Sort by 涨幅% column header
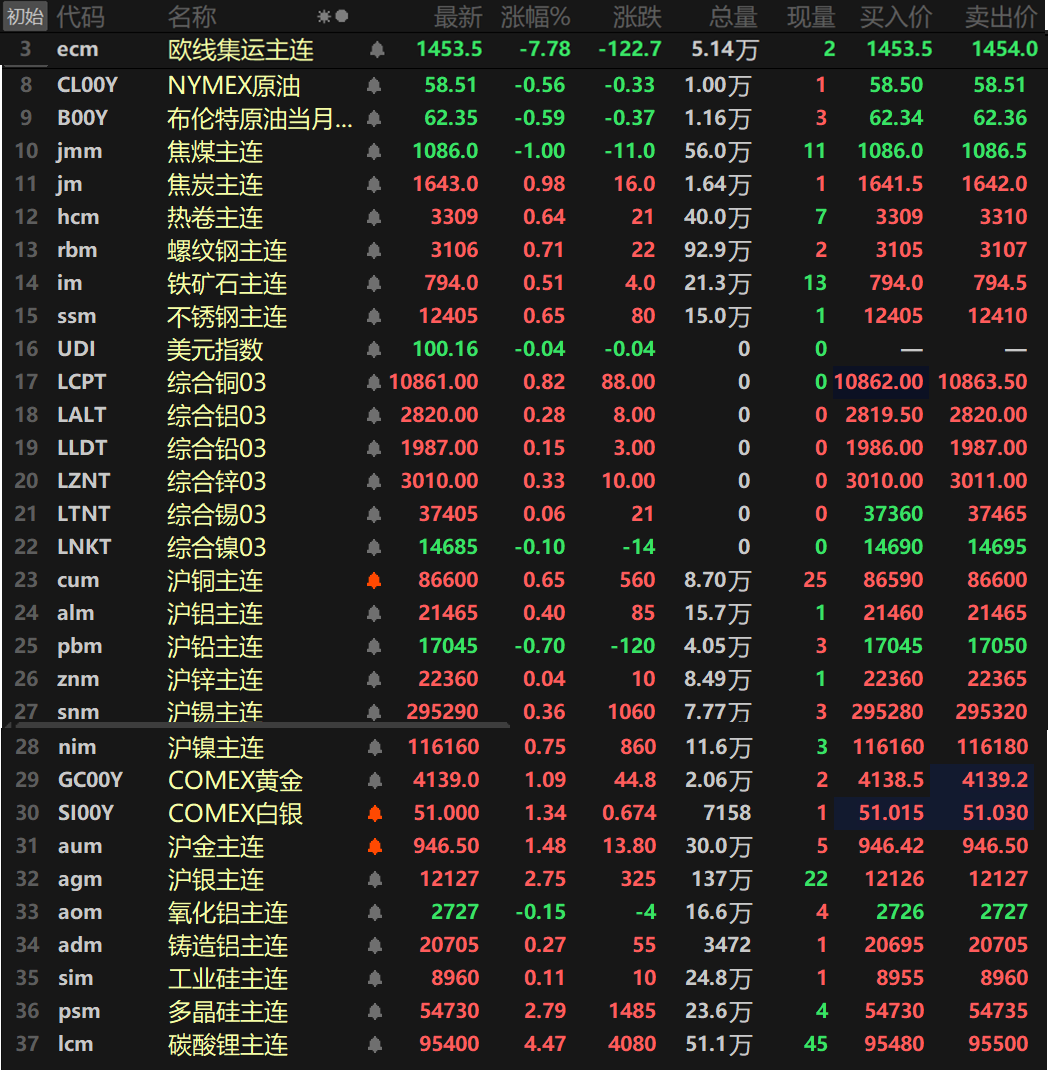Viewport: 1048px width, 1070px height. tap(535, 16)
